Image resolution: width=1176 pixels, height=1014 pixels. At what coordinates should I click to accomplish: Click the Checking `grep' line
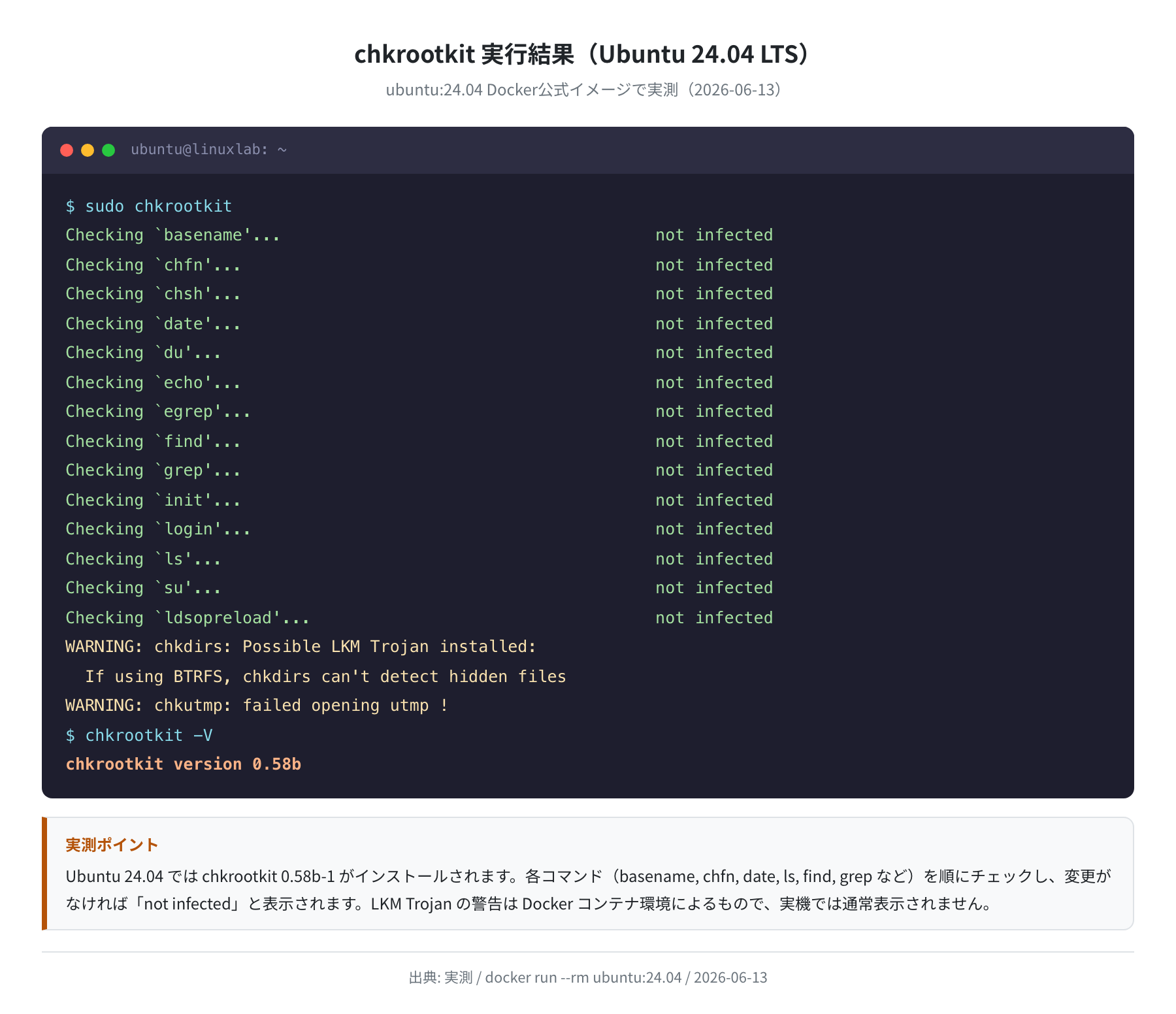(x=154, y=470)
